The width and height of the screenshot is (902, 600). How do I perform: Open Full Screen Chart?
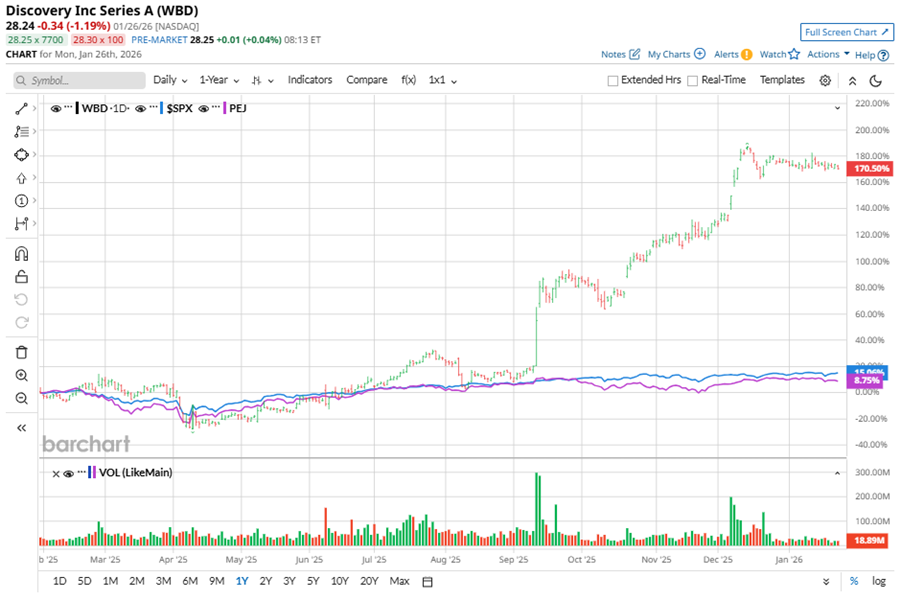847,32
